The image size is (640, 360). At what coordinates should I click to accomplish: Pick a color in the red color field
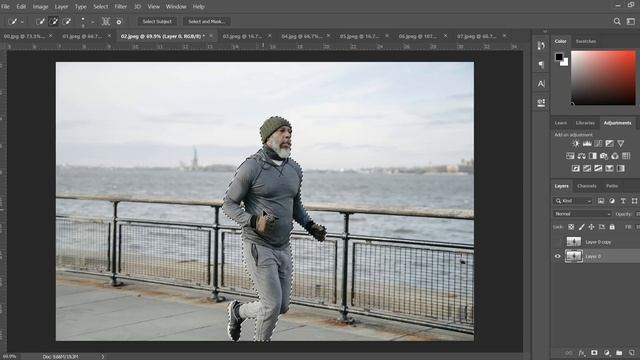tap(603, 78)
